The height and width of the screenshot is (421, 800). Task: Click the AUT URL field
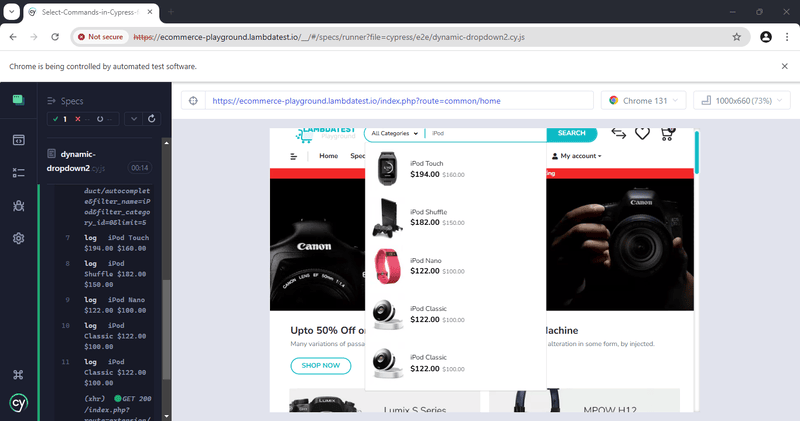(x=399, y=101)
